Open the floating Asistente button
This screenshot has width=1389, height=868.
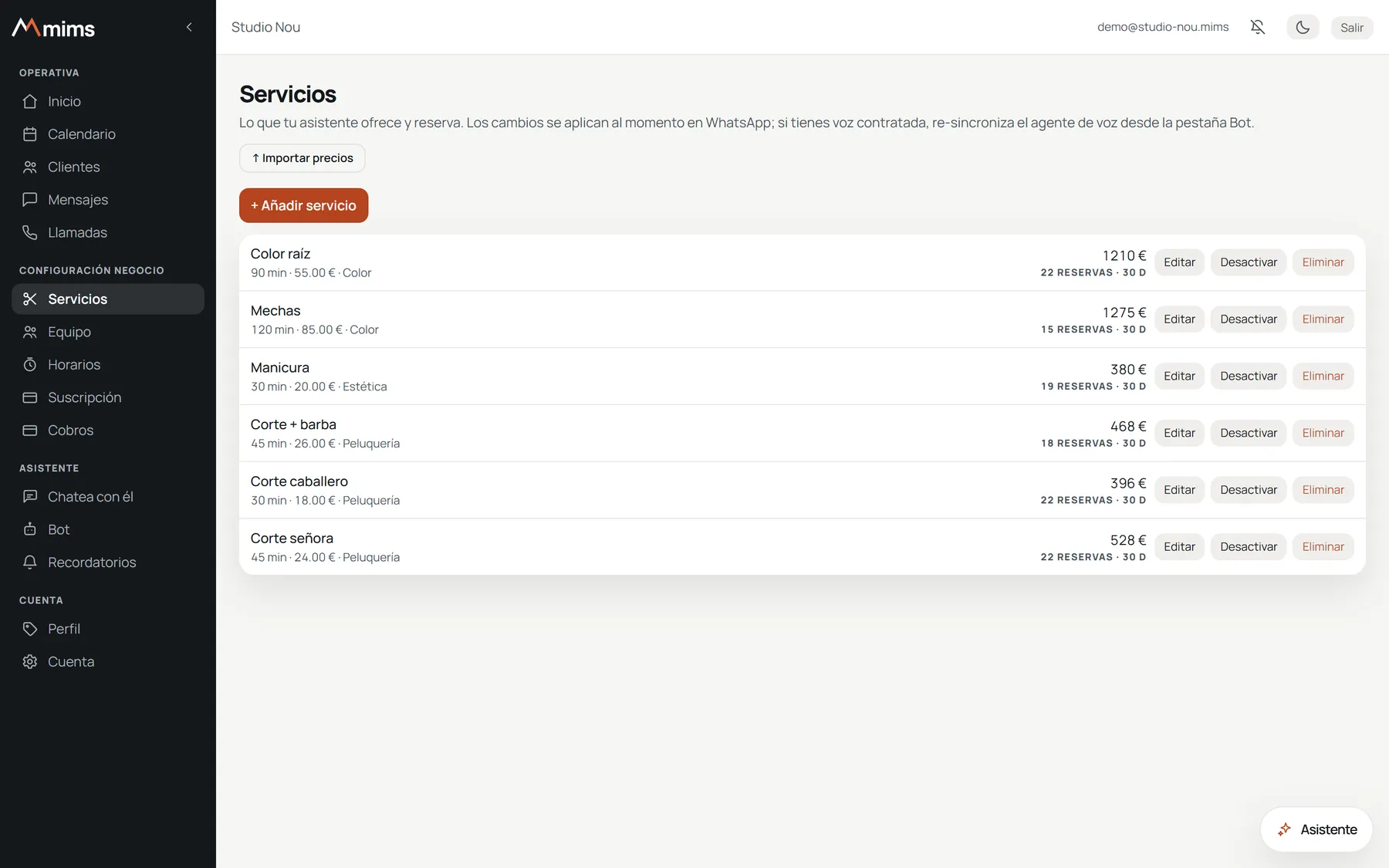point(1316,829)
